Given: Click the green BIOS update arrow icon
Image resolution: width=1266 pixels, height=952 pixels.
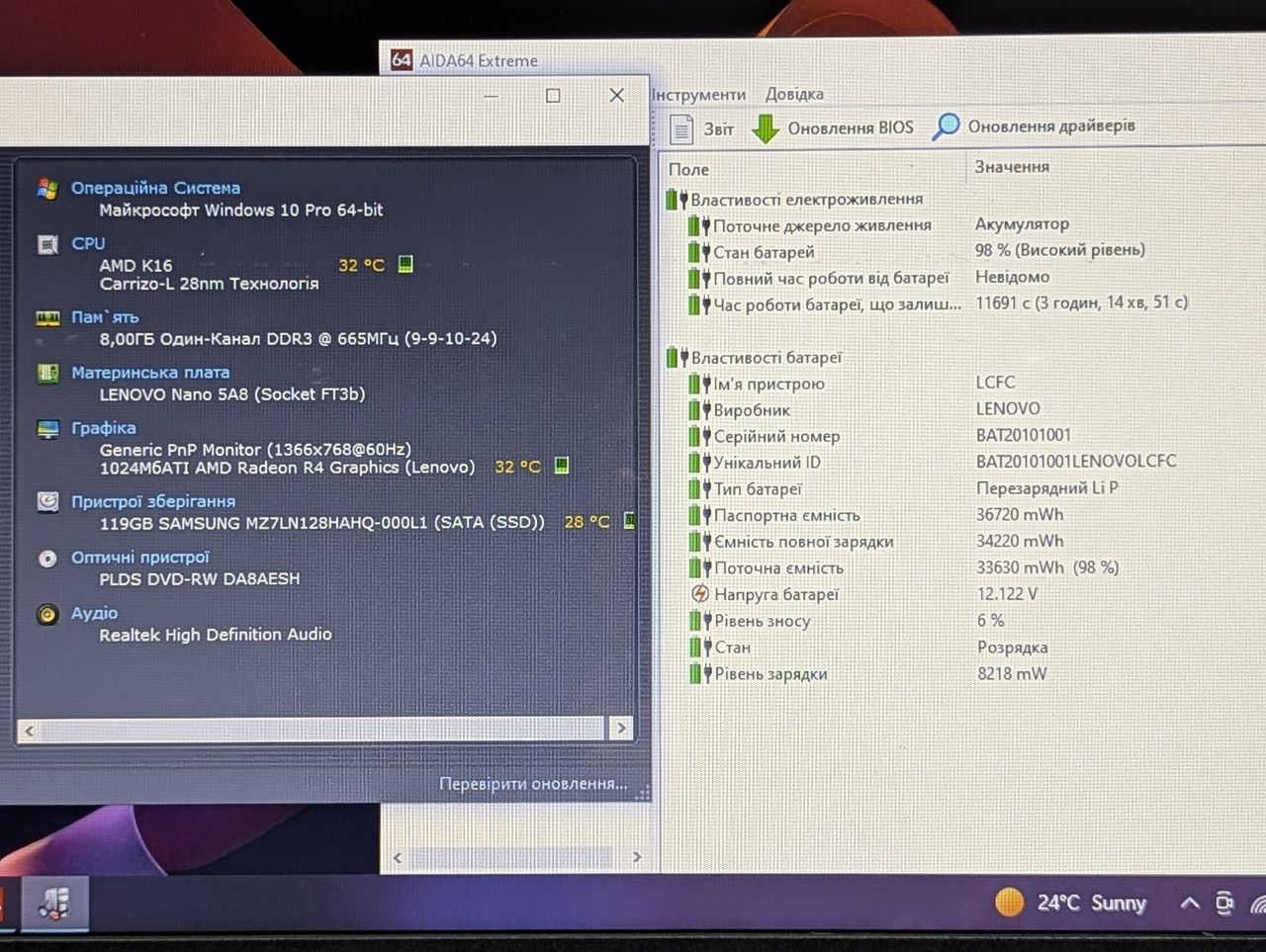Looking at the screenshot, I should (x=766, y=129).
